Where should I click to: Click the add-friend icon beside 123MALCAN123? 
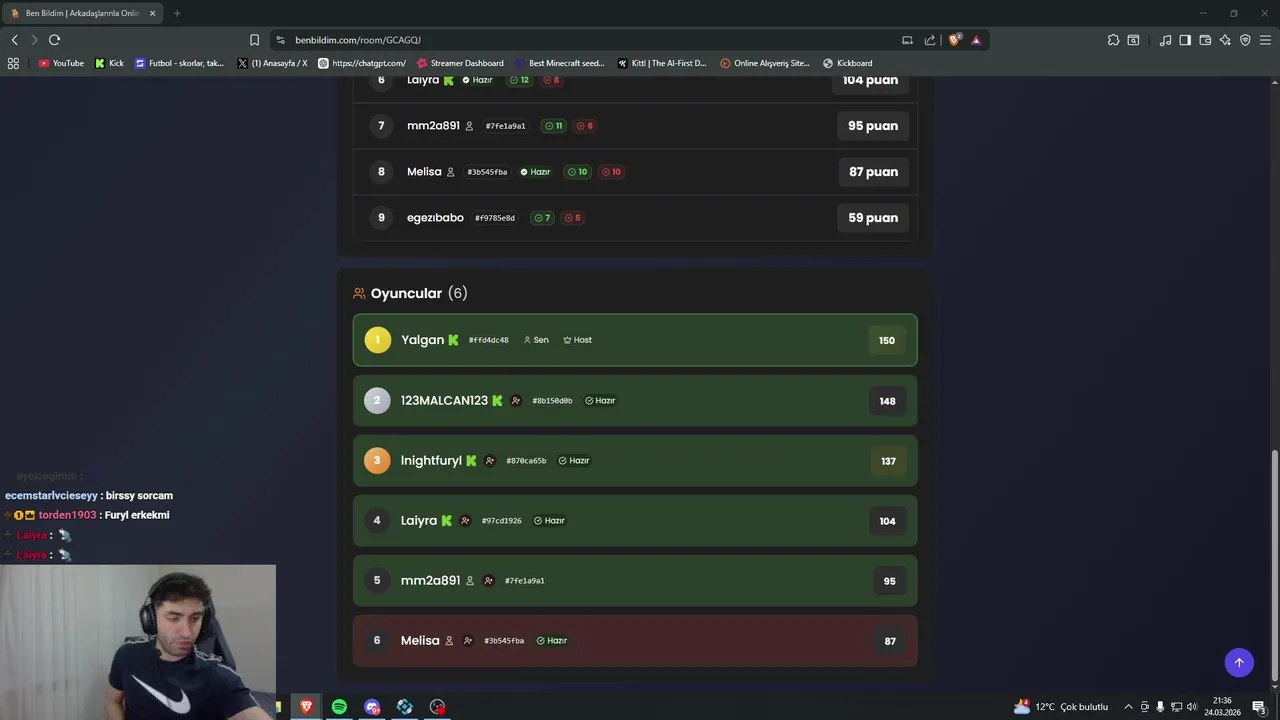tap(516, 401)
